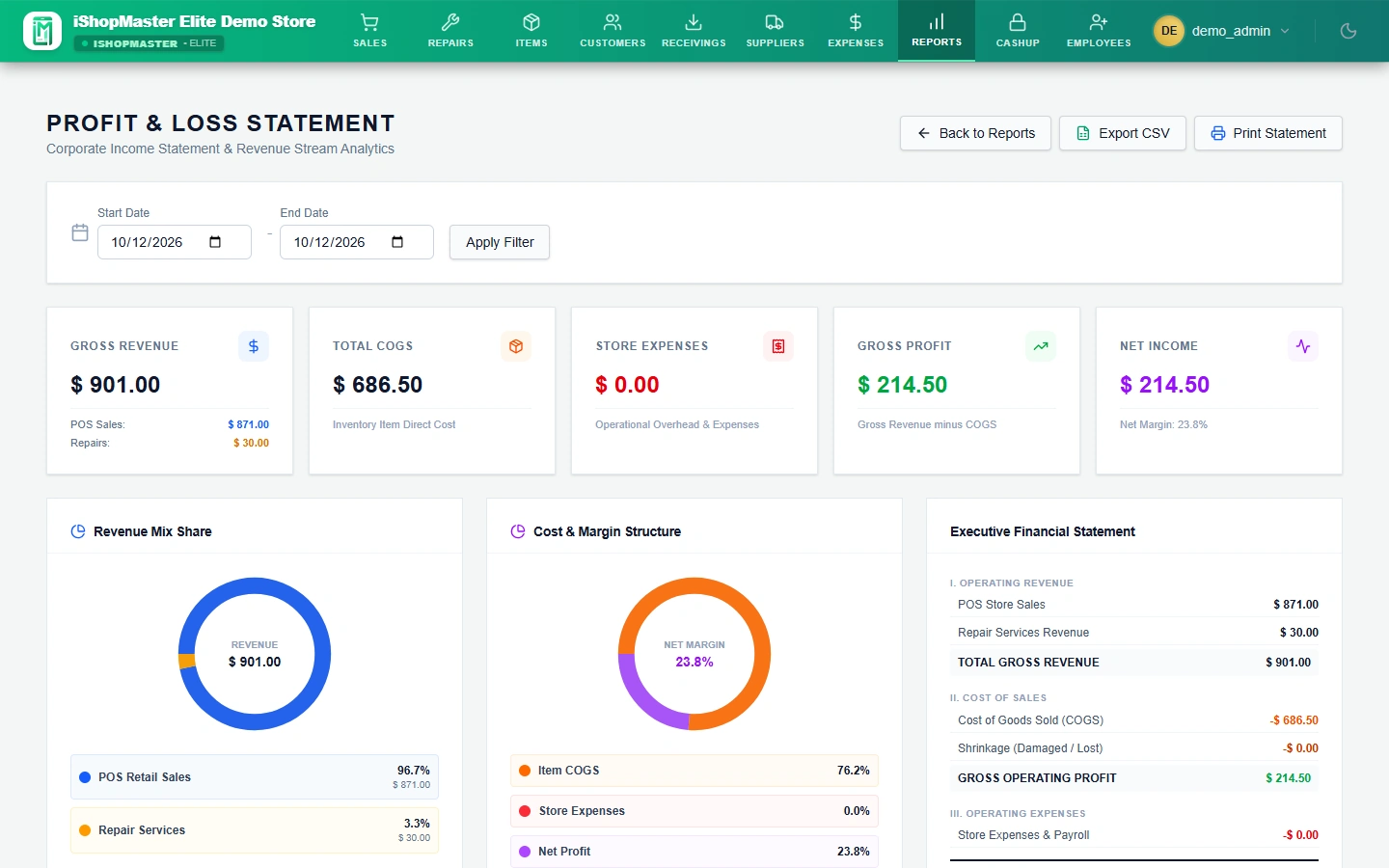Click the GROSS OPERATING PROFIT row

[x=1134, y=778]
